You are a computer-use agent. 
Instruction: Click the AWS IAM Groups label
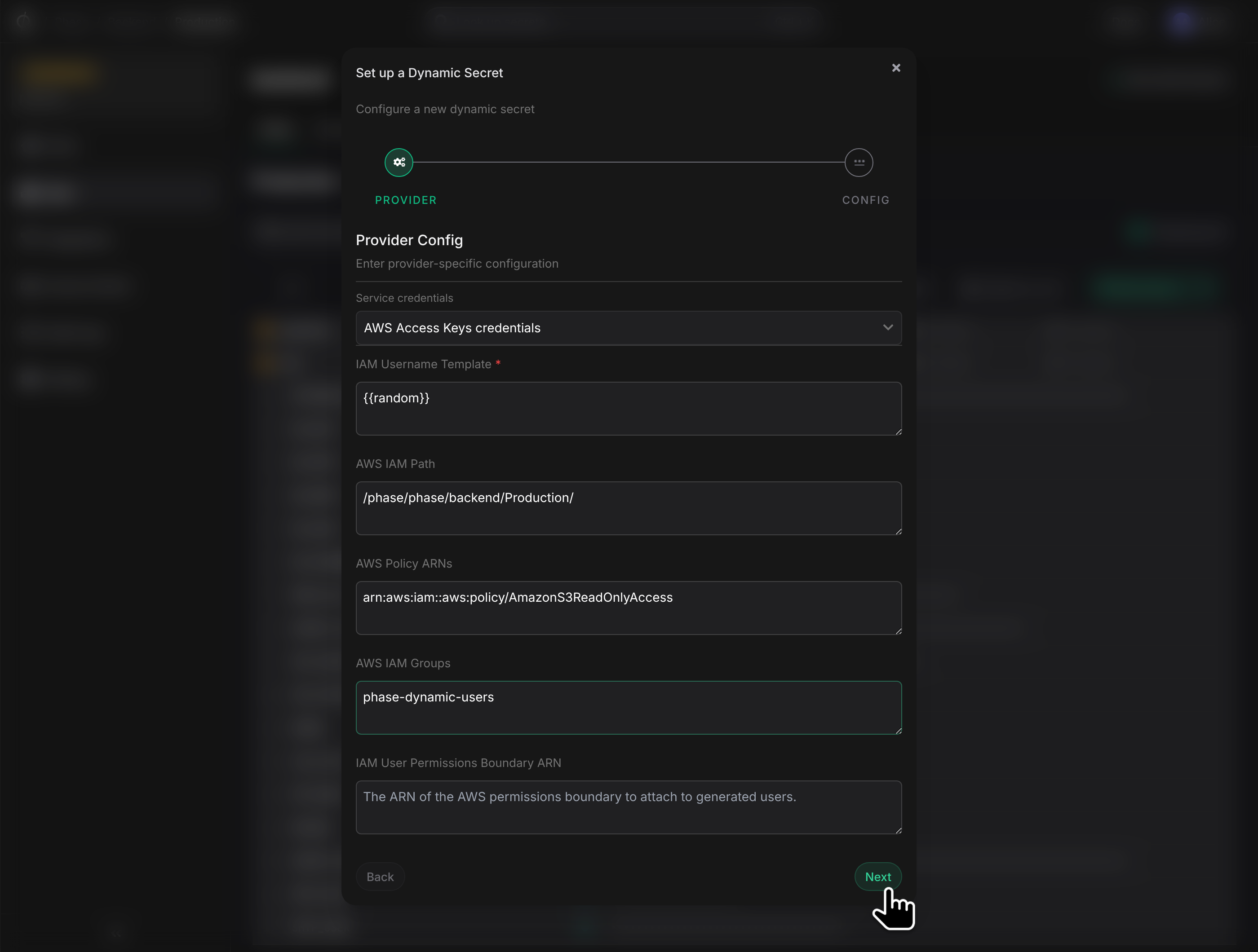[x=403, y=663]
